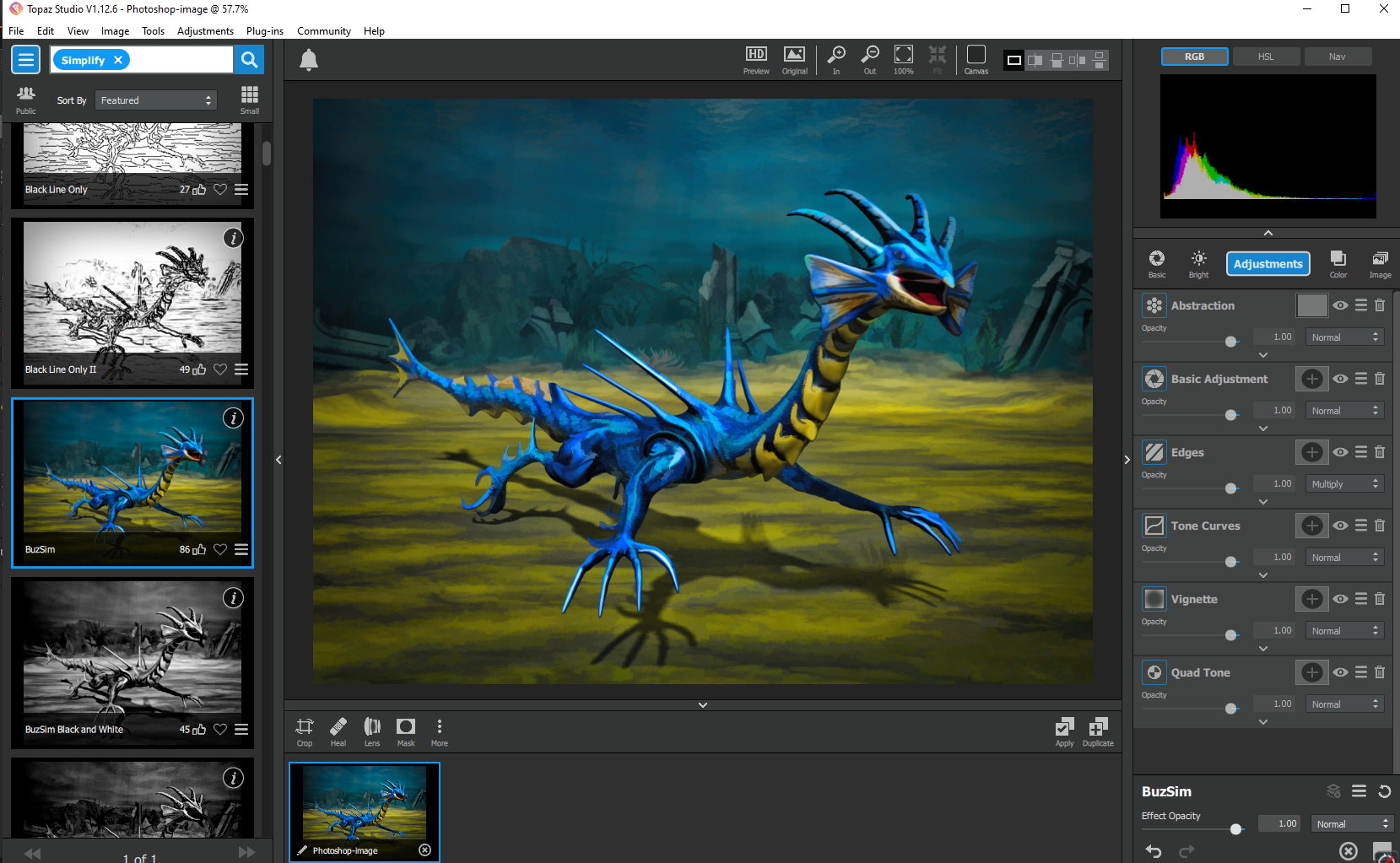
Task: Open the File menu
Action: coord(16,31)
